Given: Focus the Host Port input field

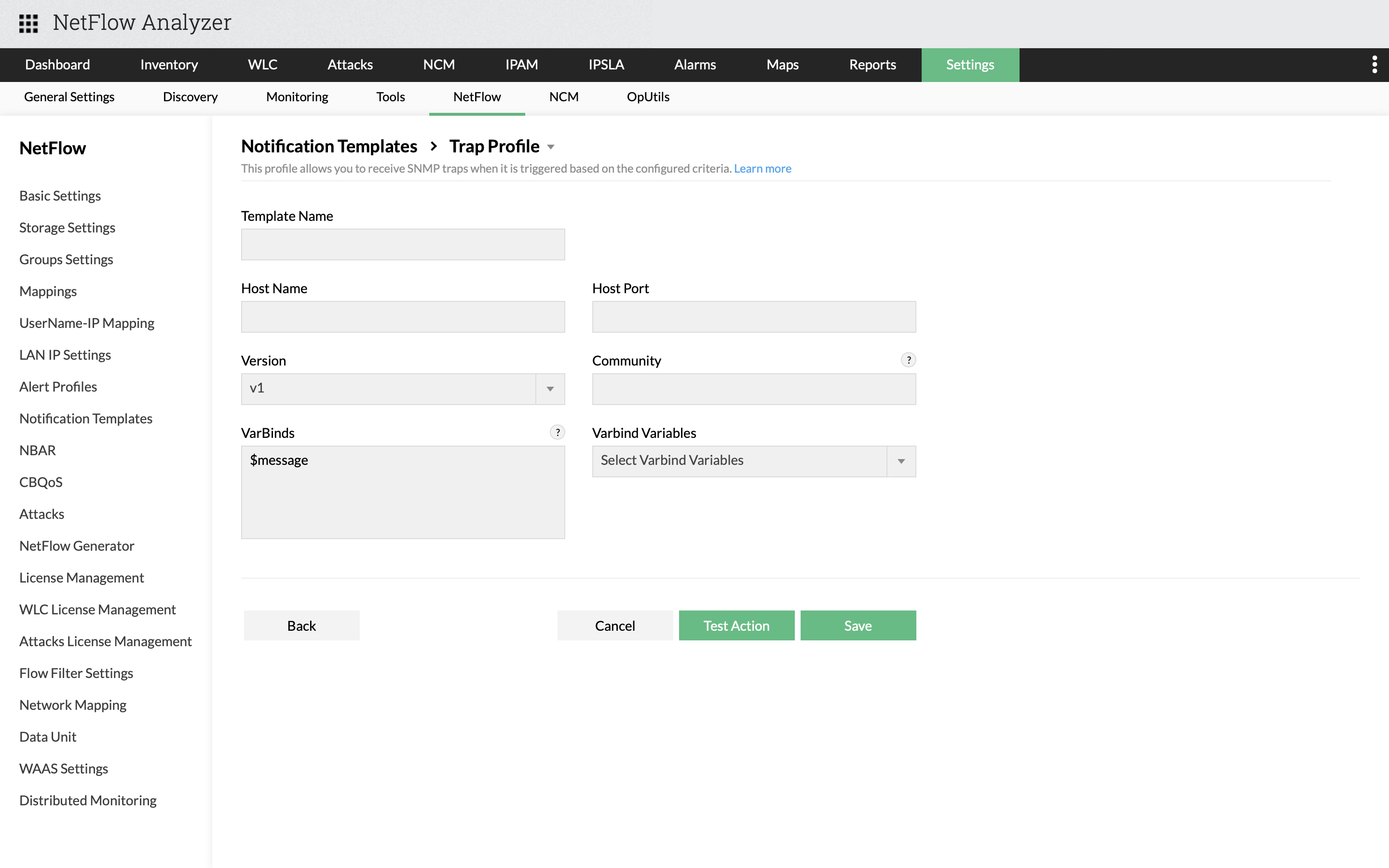Looking at the screenshot, I should [753, 317].
